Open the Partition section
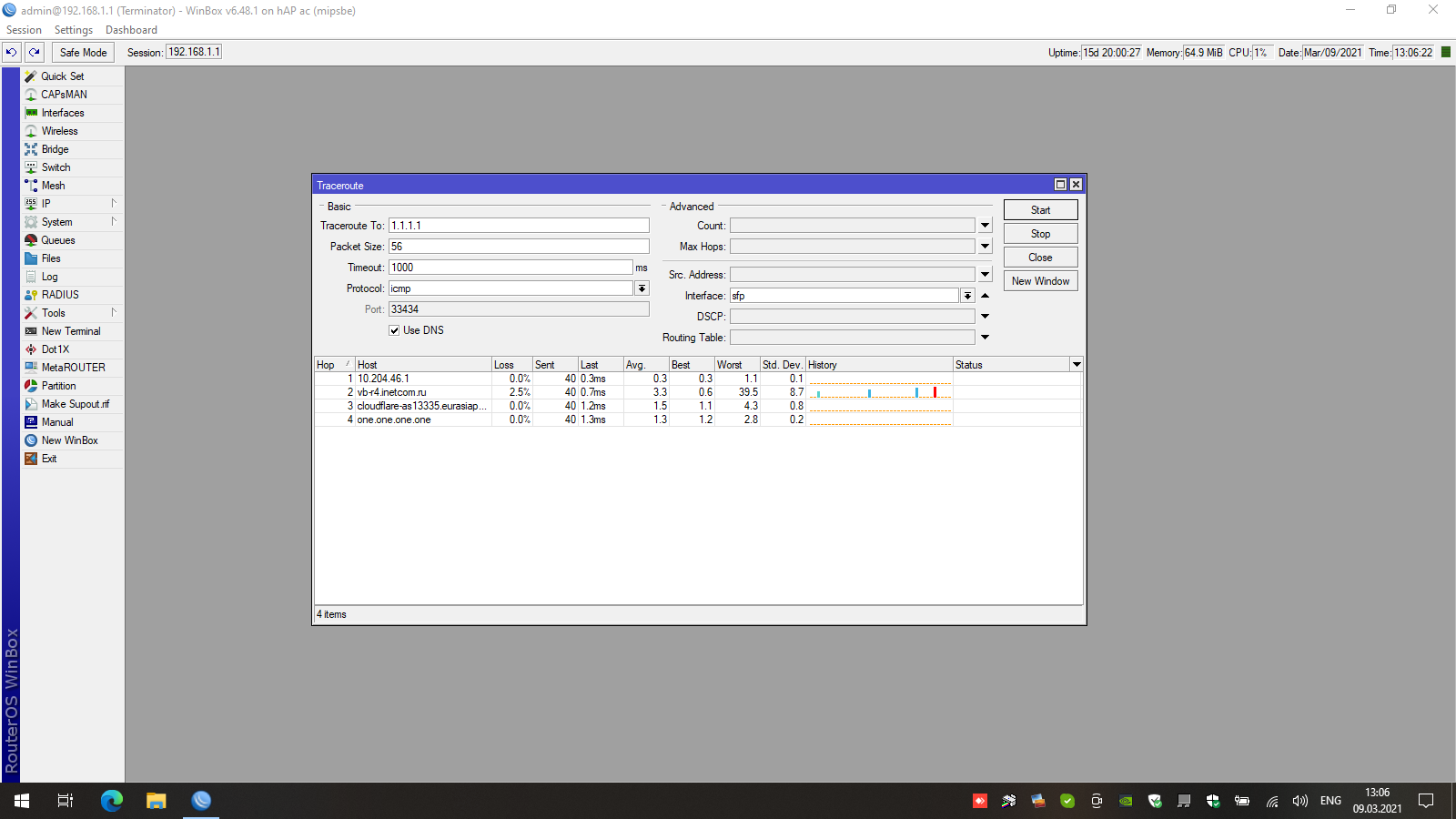Image resolution: width=1456 pixels, height=819 pixels. coord(58,386)
